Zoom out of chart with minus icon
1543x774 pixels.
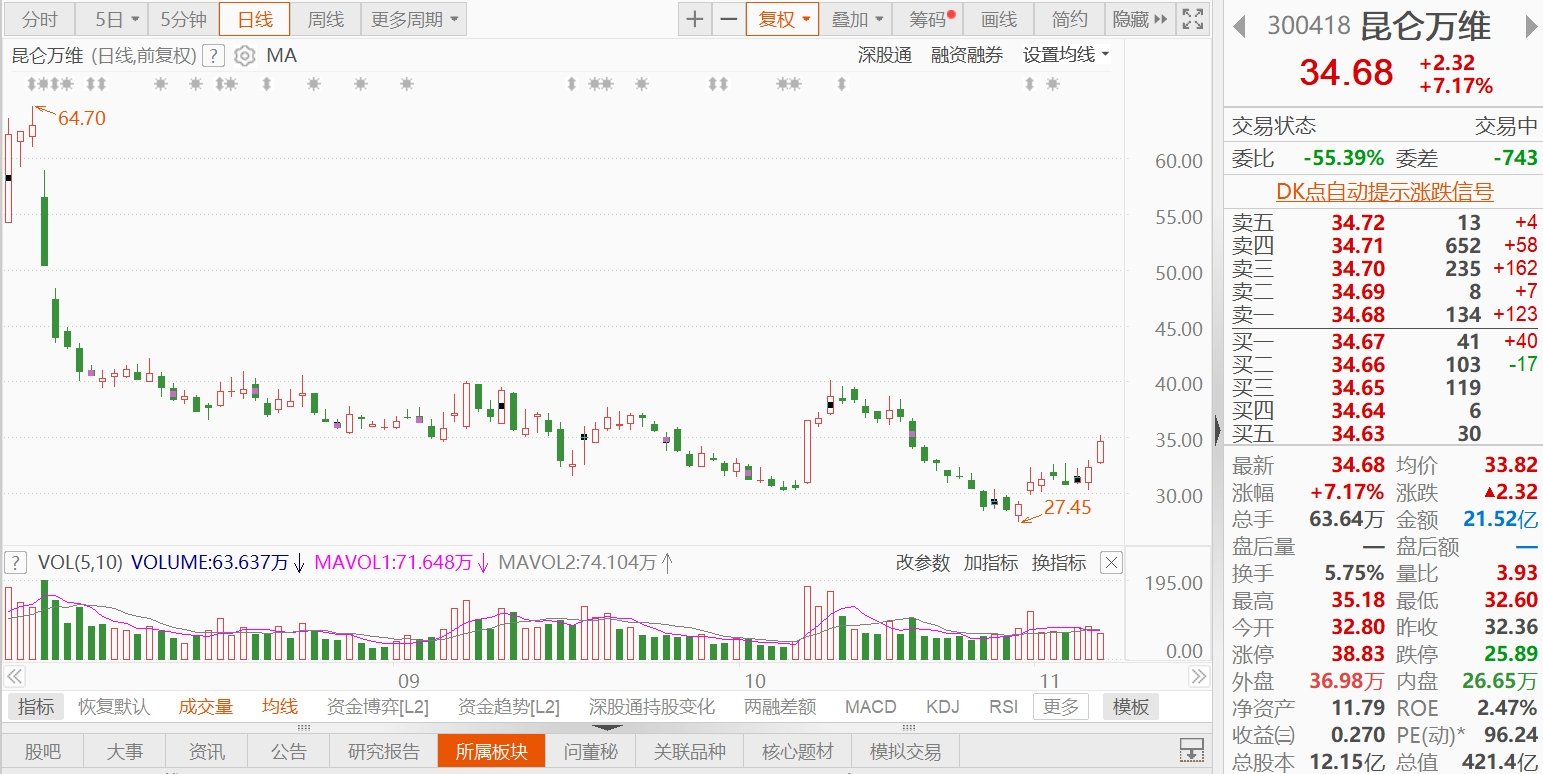[x=728, y=19]
